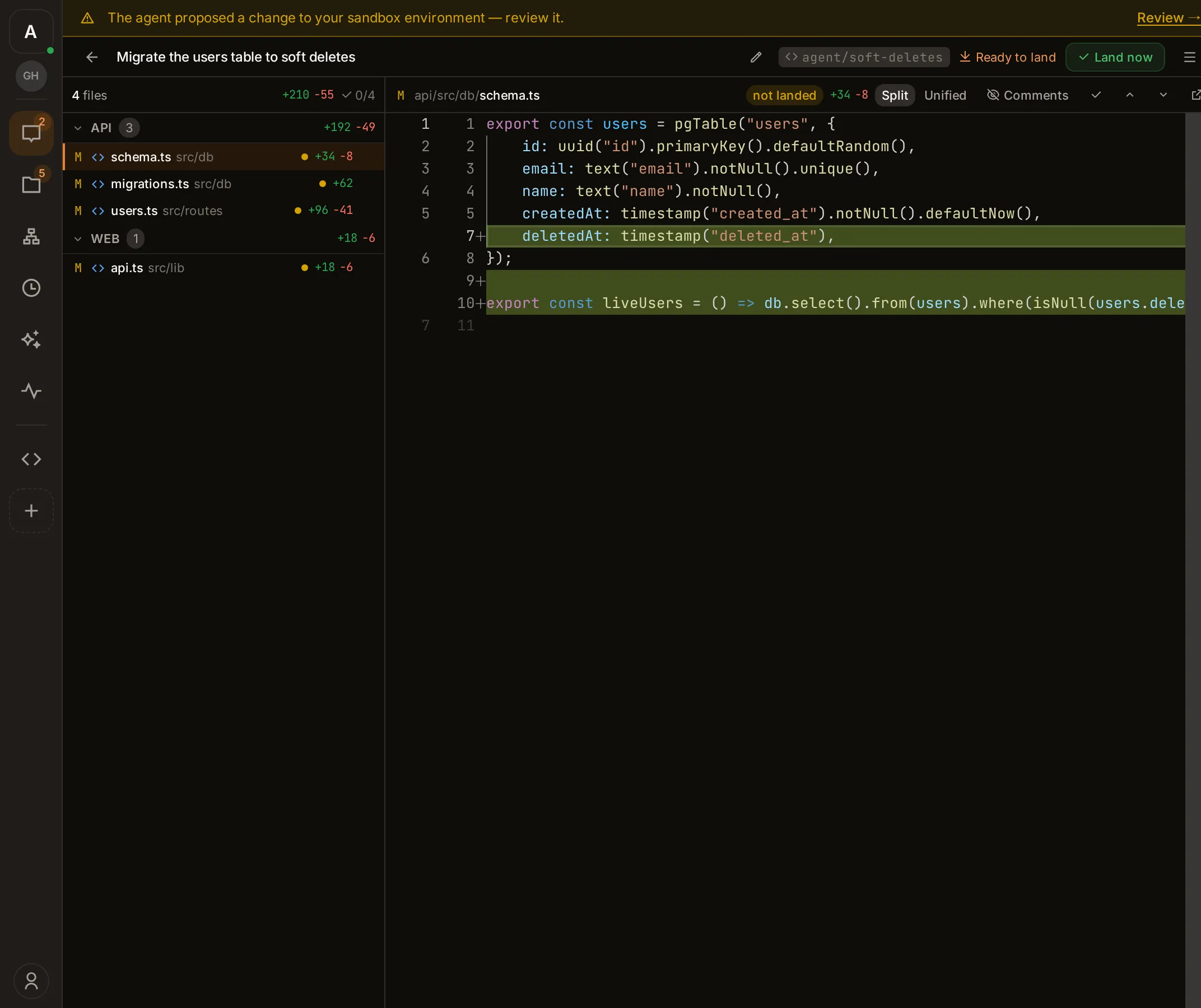This screenshot has height=1008, width=1201.
Task: Open the history clock sidebar icon
Action: [31, 288]
